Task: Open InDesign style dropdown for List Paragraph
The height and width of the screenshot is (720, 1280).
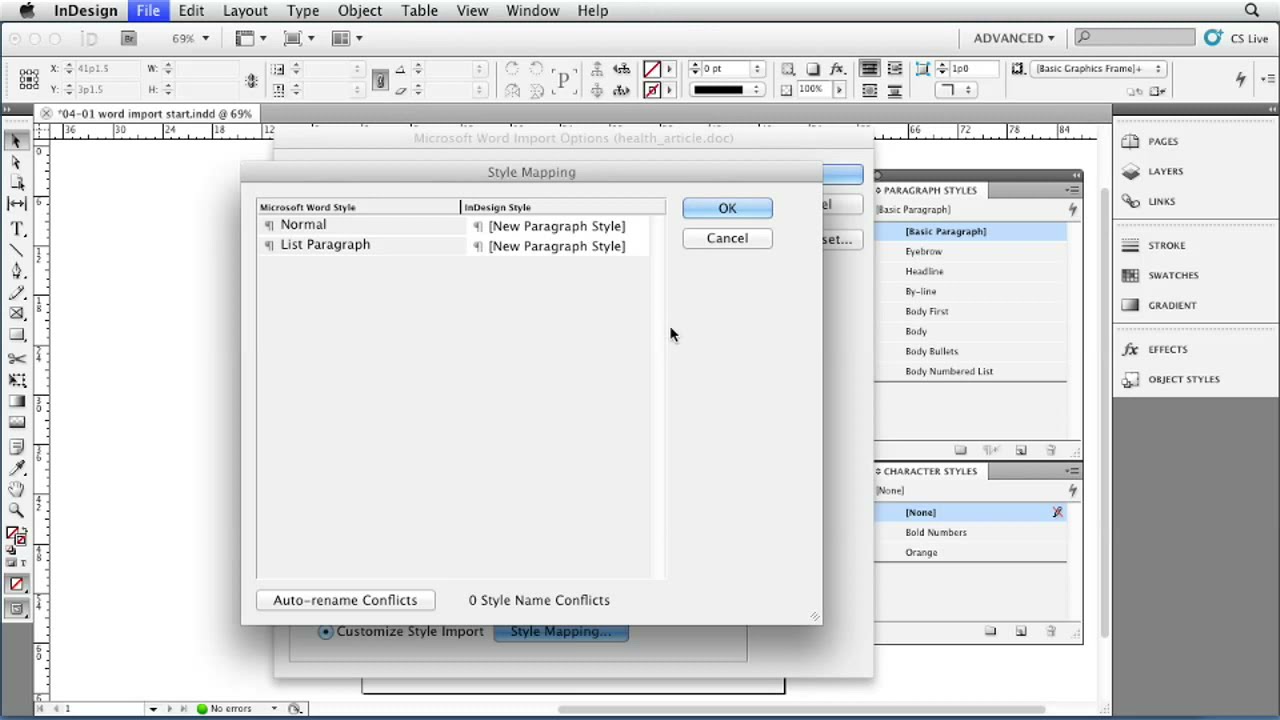Action: pyautogui.click(x=557, y=246)
